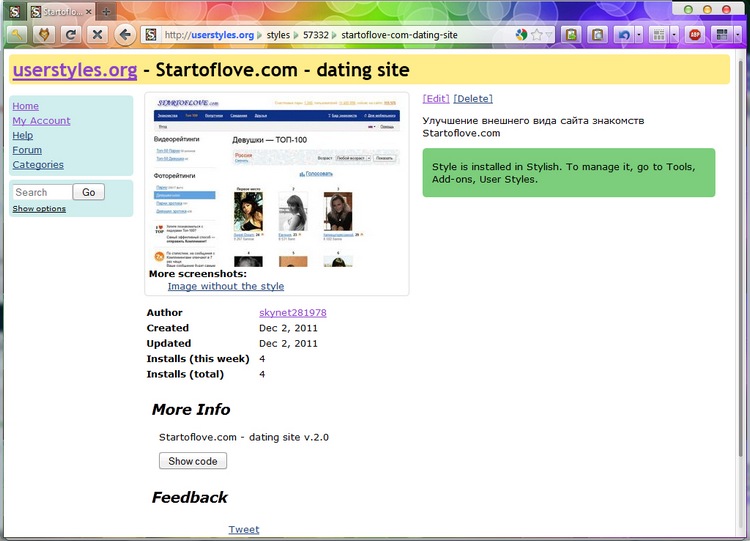Go back with the round arrow button
This screenshot has width=750, height=541.
tap(125, 34)
